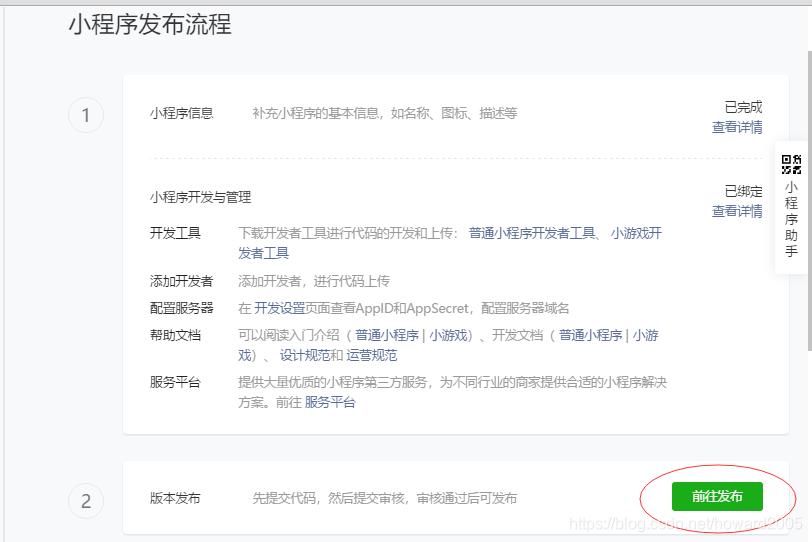
Task: Click the 已绑定 status text
Action: pyautogui.click(x=744, y=191)
